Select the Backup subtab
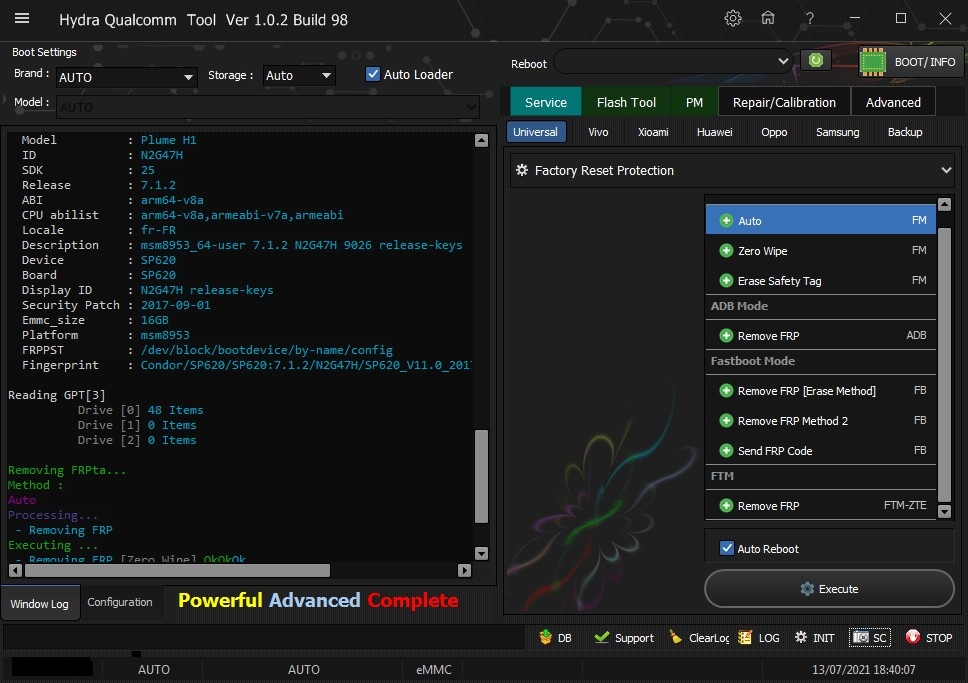 (904, 132)
